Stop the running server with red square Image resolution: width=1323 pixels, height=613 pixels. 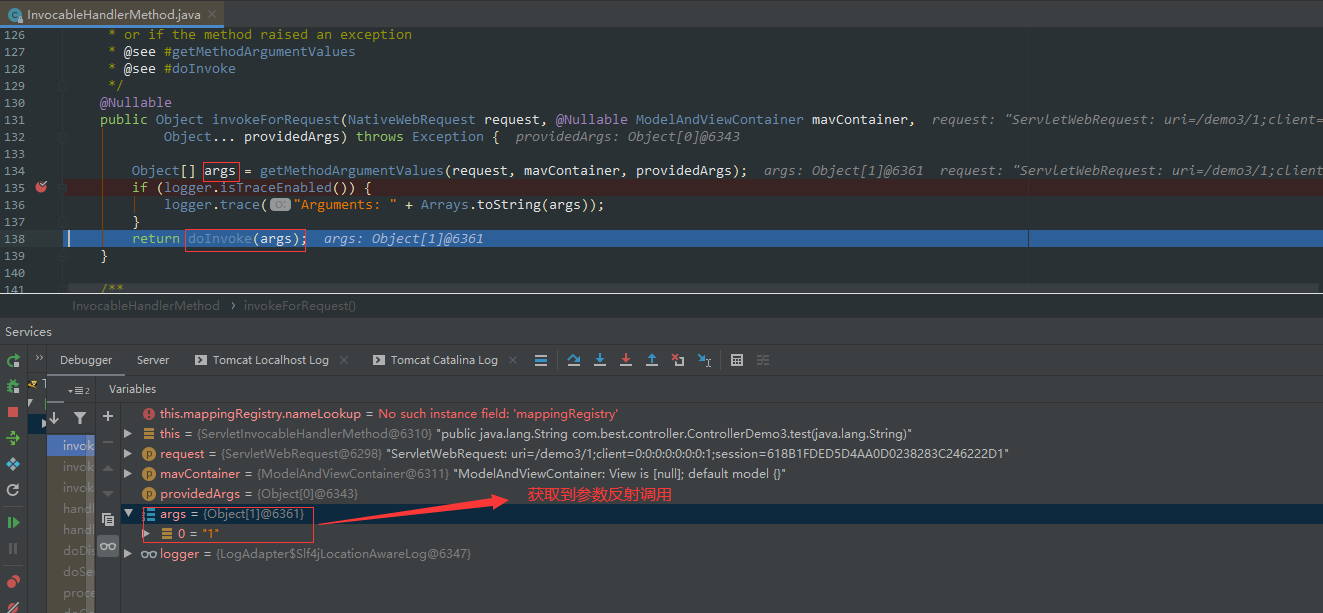click(13, 412)
